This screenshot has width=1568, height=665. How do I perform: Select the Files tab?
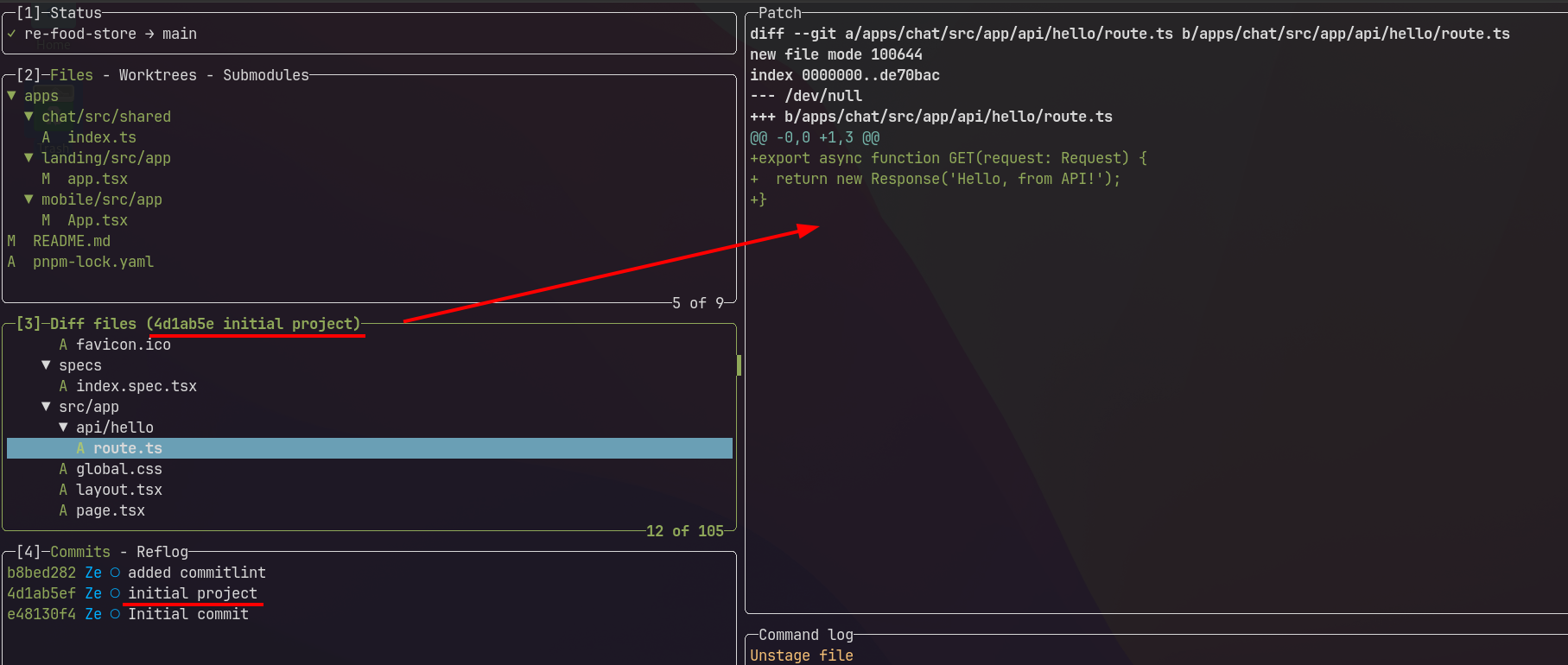72,75
